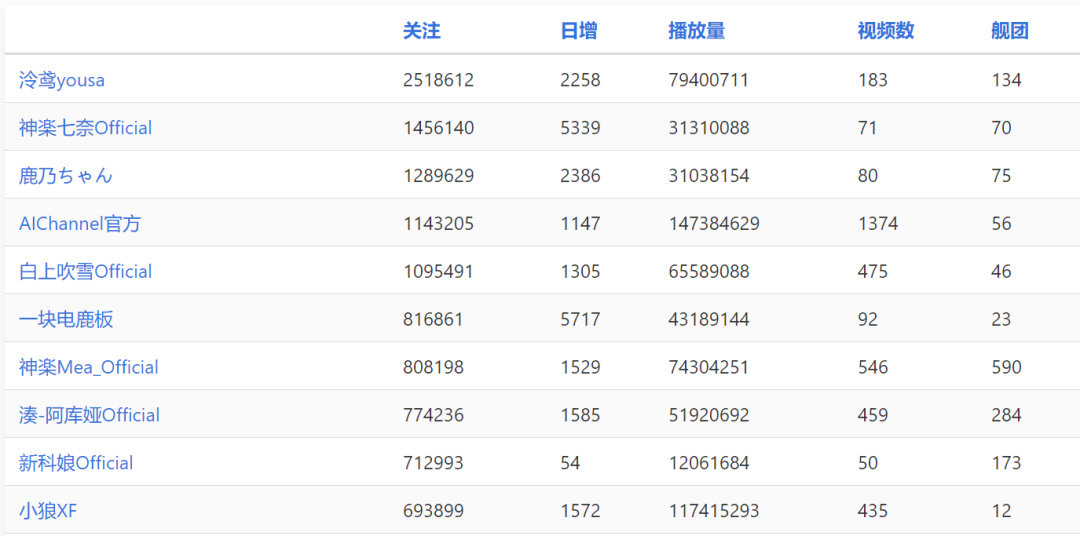Sort table by 视频数 column header

tap(886, 31)
